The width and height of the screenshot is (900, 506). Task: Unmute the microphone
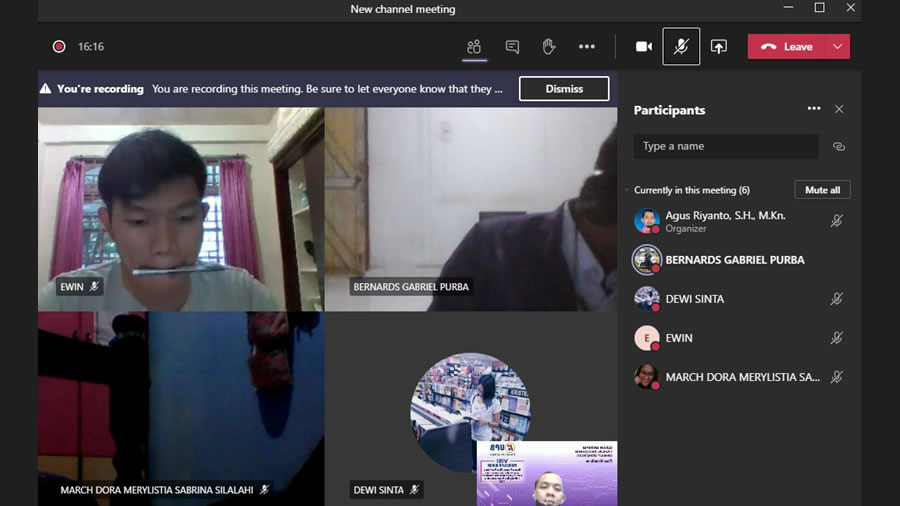click(681, 47)
